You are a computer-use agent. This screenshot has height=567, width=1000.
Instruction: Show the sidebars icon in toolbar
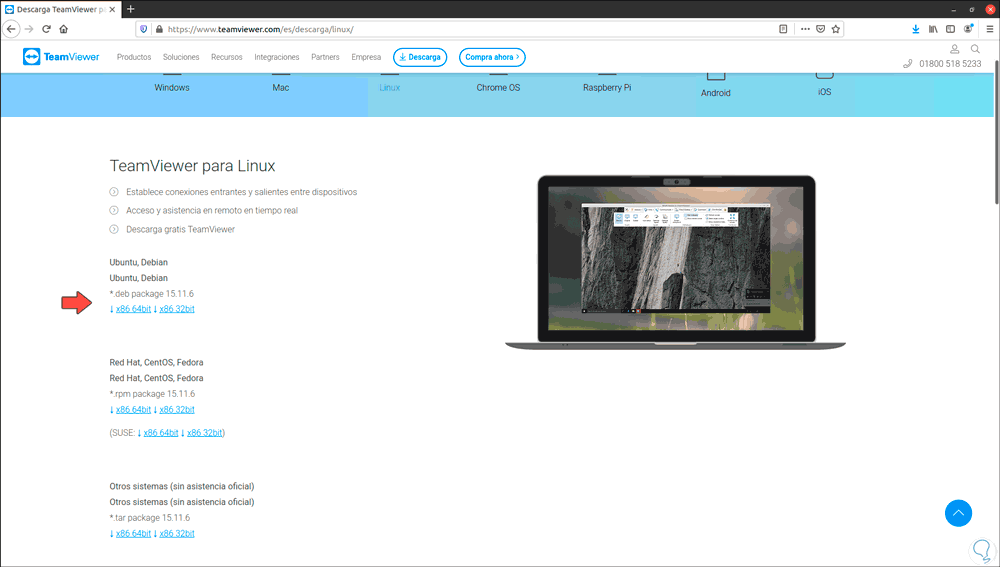950,29
